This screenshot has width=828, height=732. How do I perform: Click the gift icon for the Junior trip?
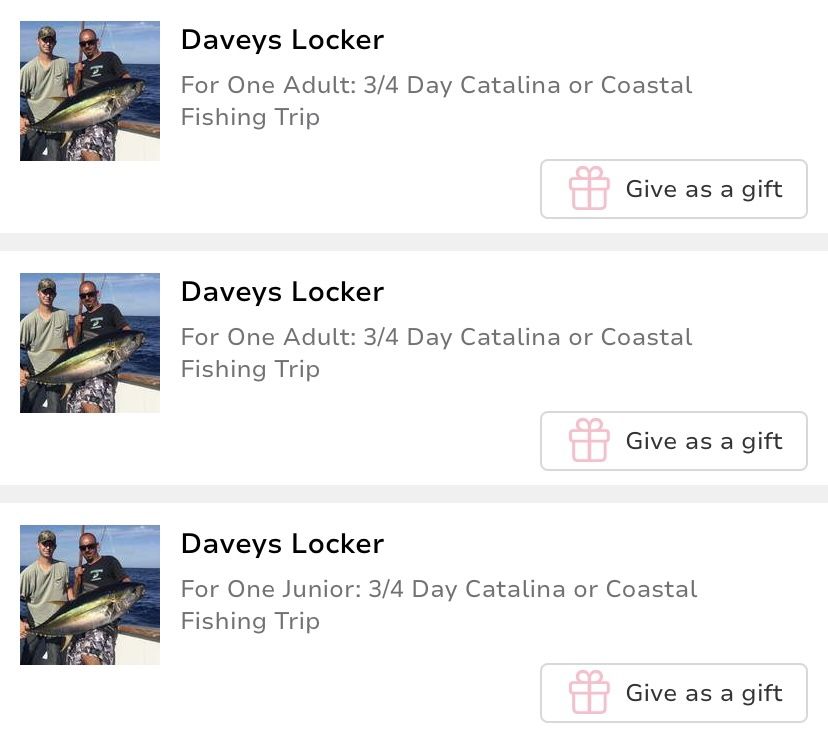pyautogui.click(x=589, y=693)
